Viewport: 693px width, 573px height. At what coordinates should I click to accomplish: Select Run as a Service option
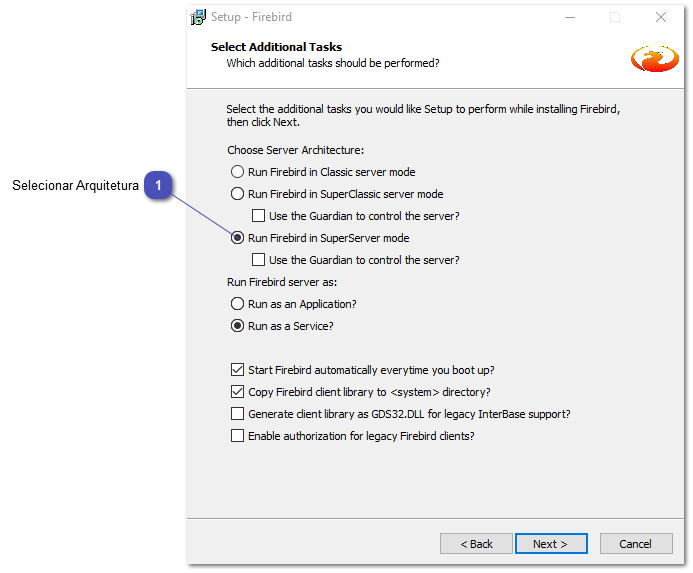238,326
